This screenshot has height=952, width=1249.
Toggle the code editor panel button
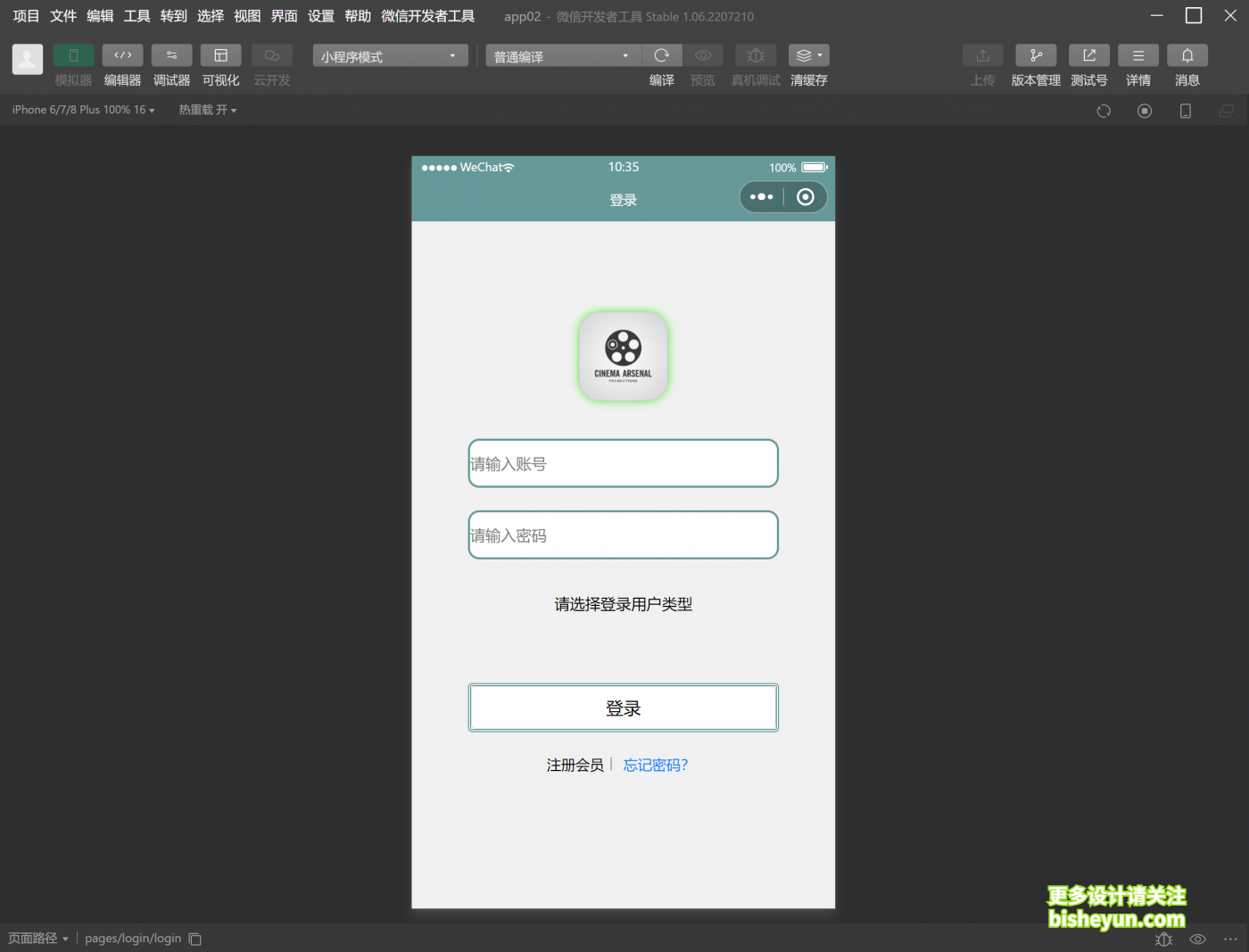point(122,55)
